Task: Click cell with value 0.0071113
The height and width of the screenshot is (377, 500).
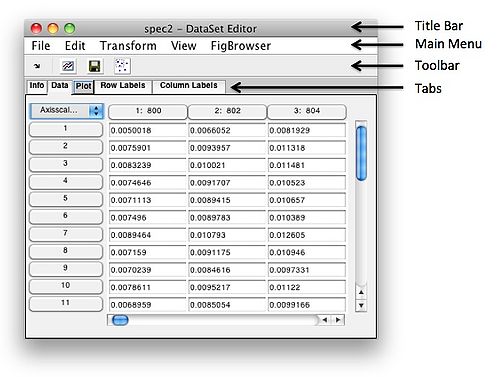Action: coord(147,200)
